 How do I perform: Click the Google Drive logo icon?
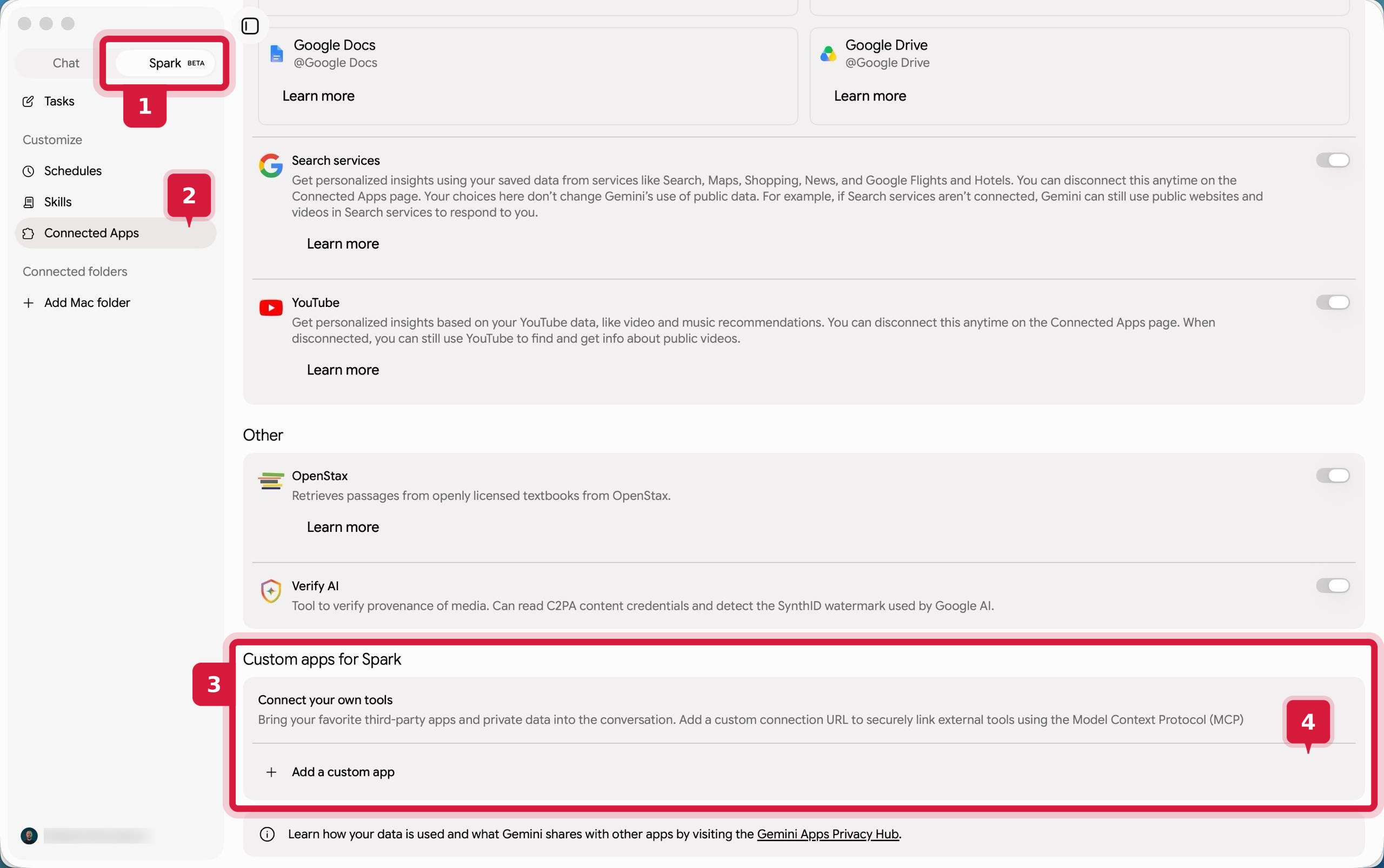(828, 54)
